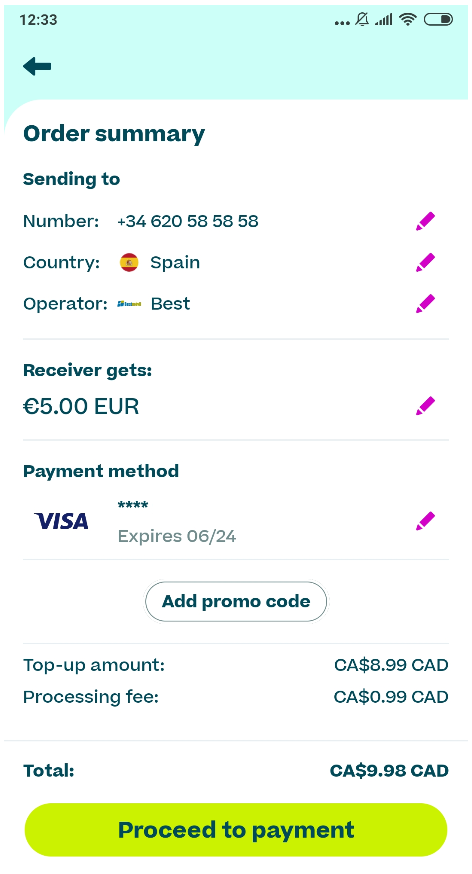Edit the receiver amount €5.00 EUR pencil

pos(425,406)
